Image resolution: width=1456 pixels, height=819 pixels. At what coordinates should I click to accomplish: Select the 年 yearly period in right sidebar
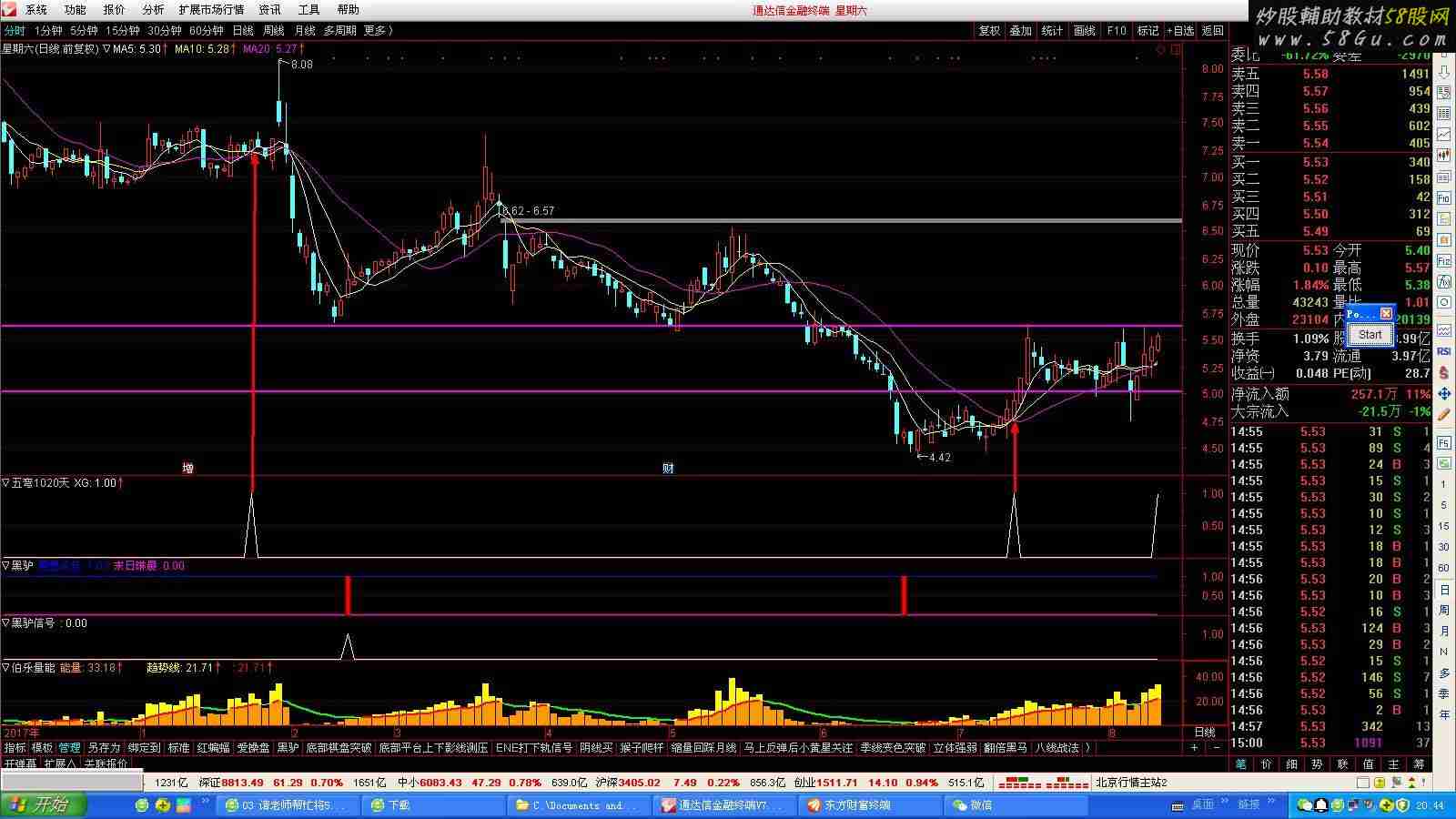point(1444,715)
